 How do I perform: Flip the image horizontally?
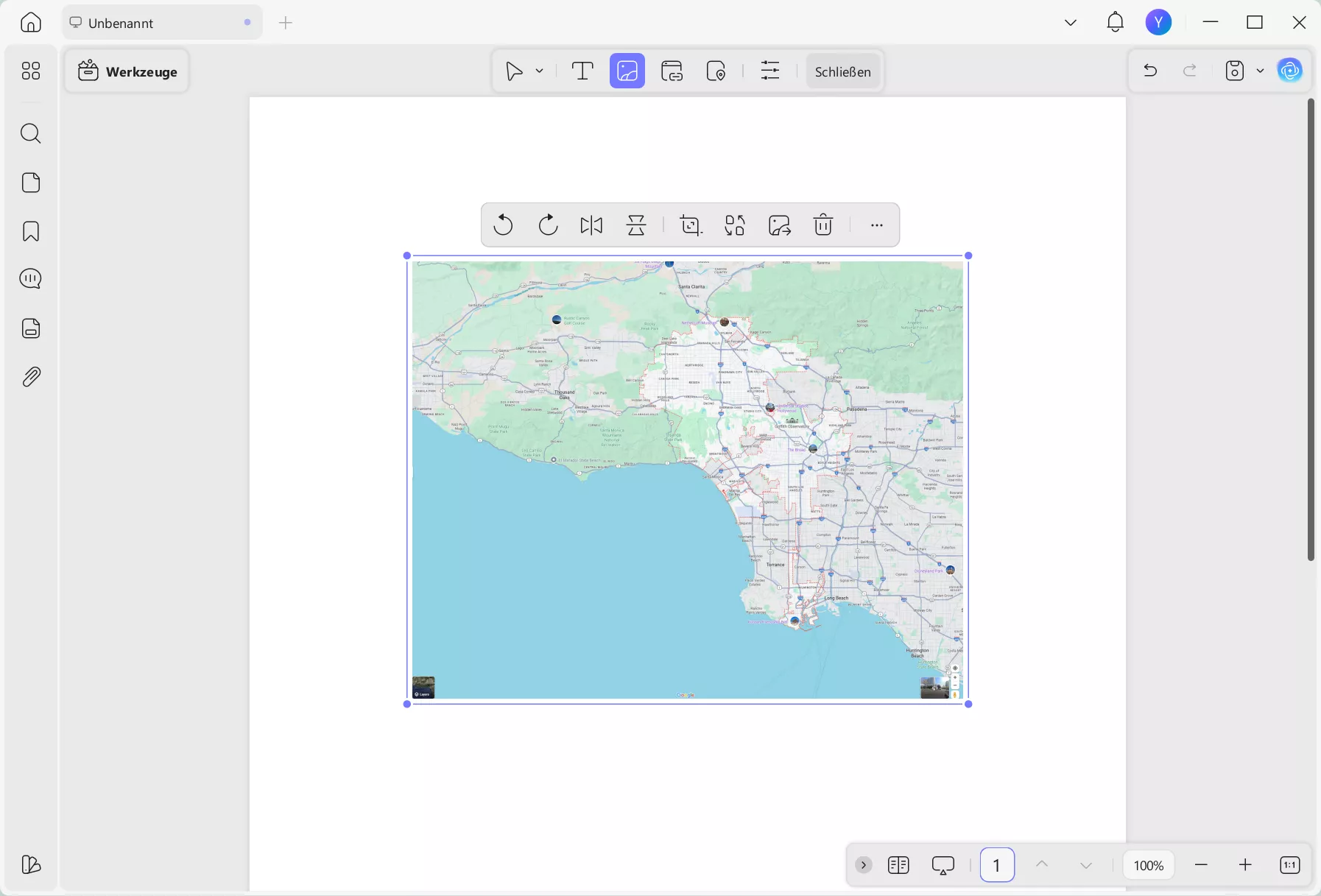591,225
